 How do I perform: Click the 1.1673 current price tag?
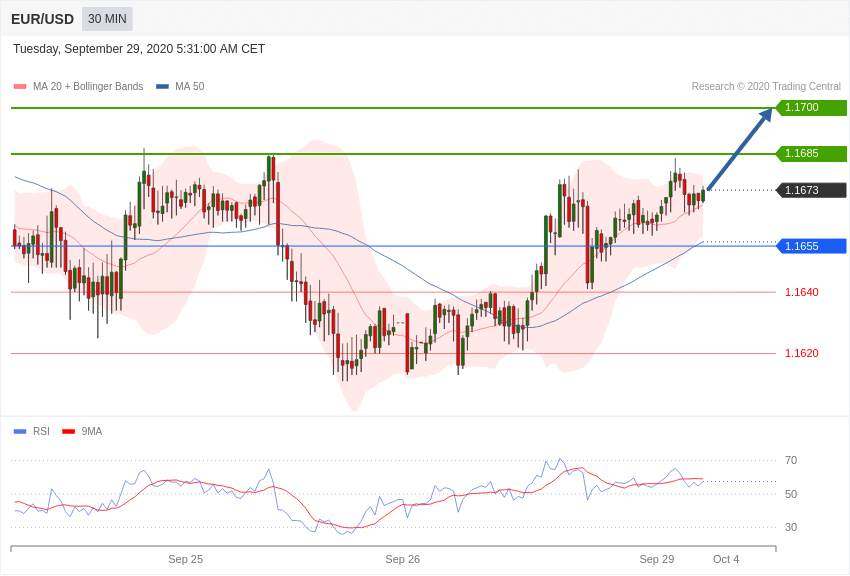coord(811,190)
